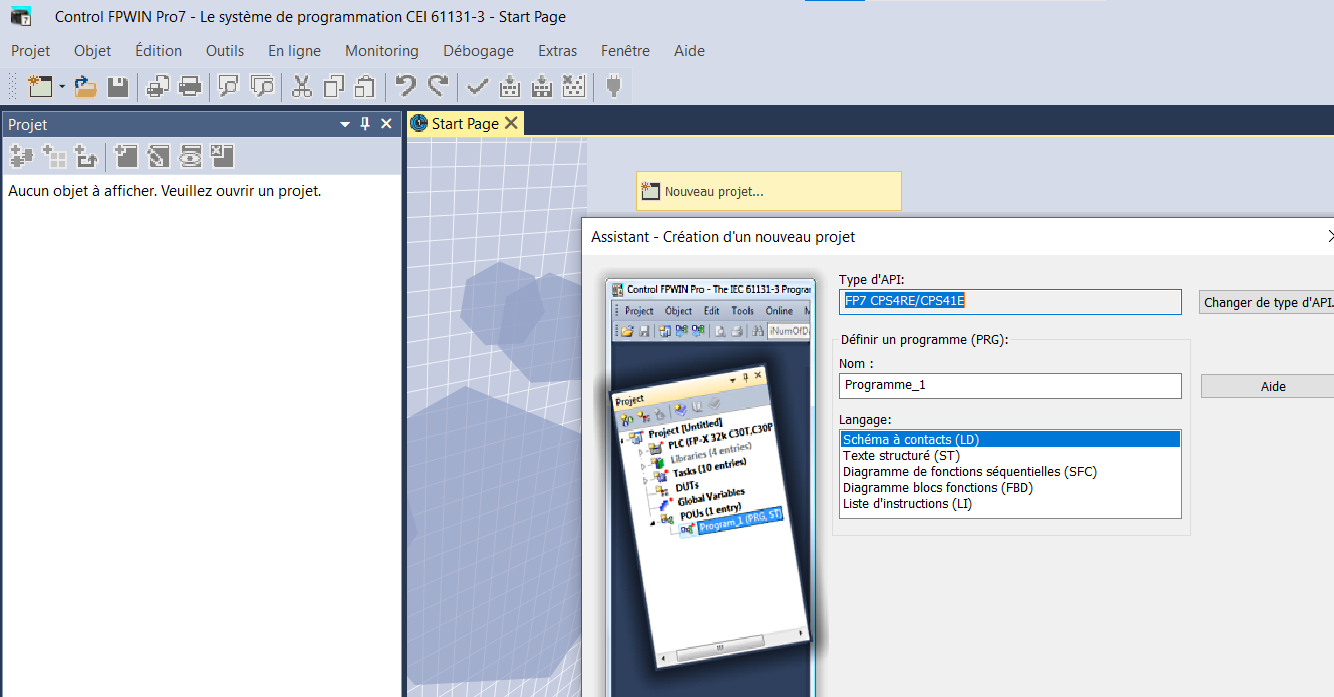1334x697 pixels.
Task: Click the Cut scissors icon
Action: [x=302, y=87]
